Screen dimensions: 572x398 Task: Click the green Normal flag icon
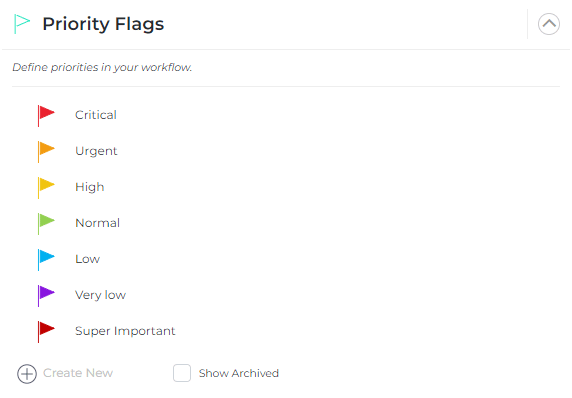pyautogui.click(x=46, y=224)
